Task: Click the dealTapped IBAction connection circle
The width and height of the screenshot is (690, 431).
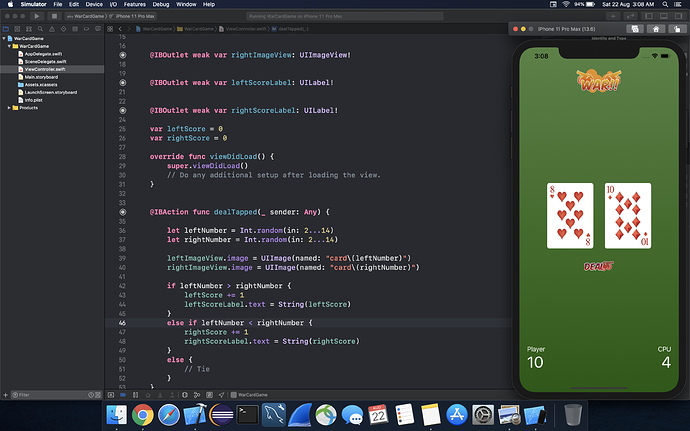Action: 123,212
